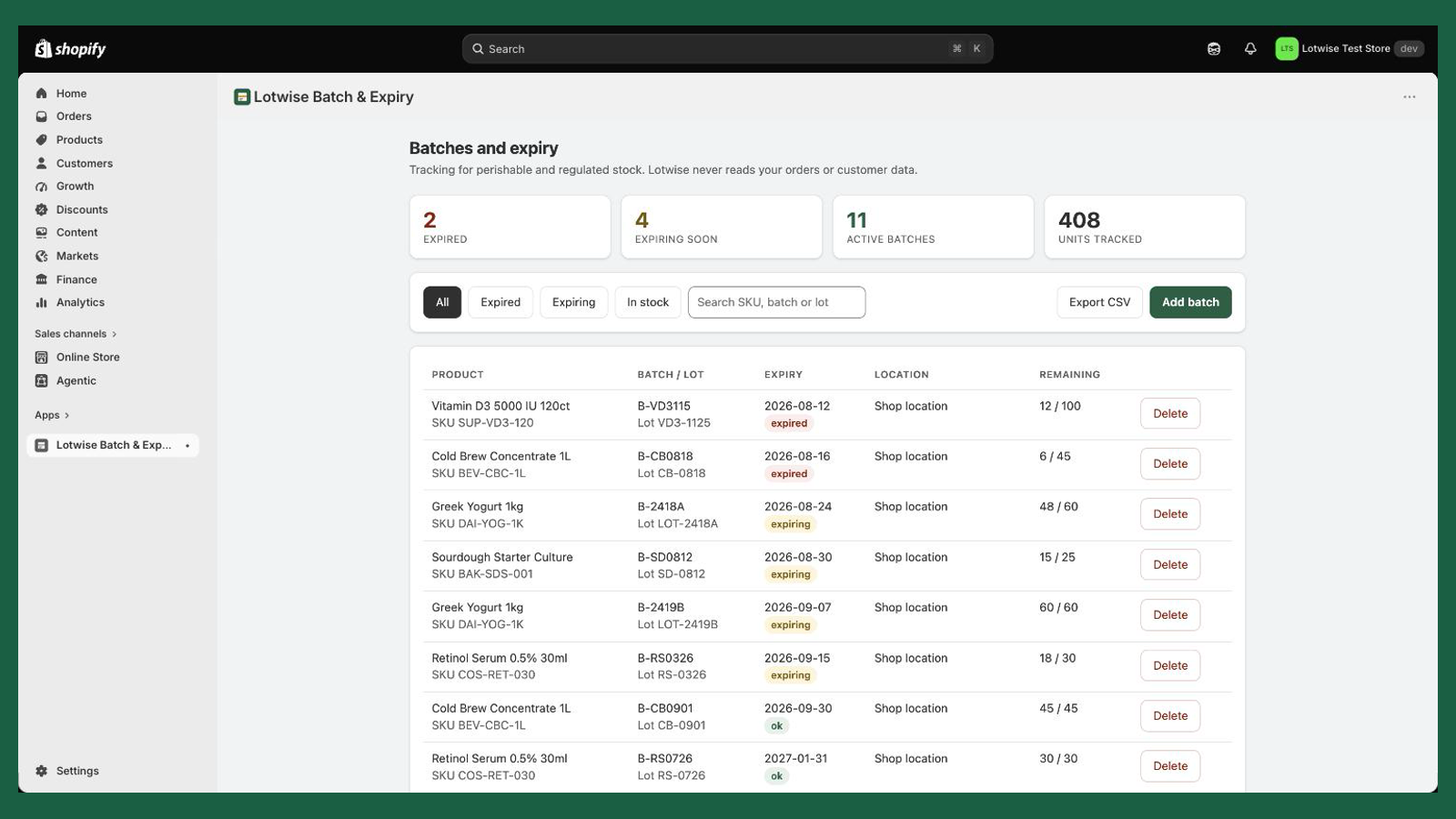Open the notifications bell
This screenshot has height=819, width=1456.
[1250, 49]
